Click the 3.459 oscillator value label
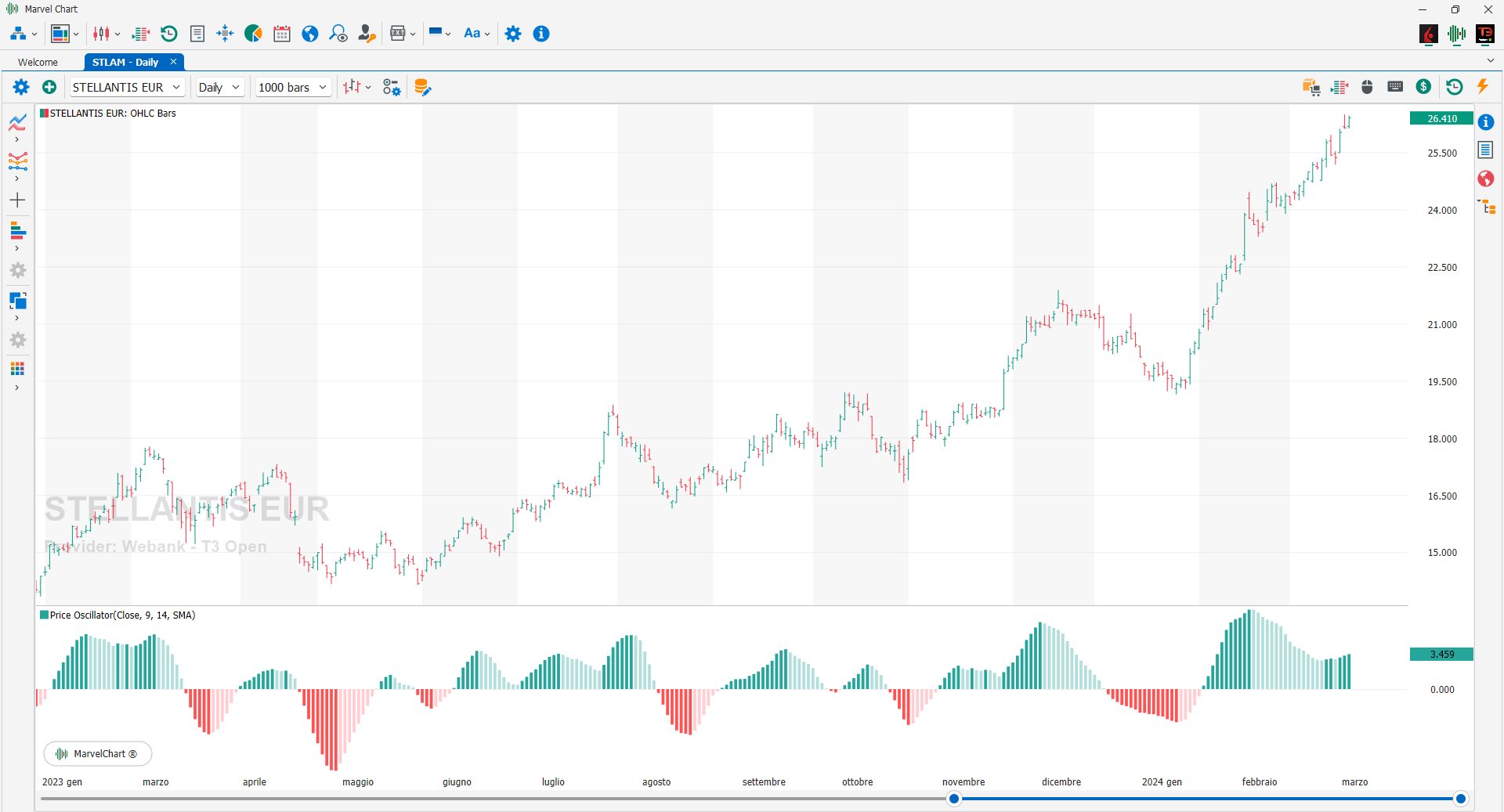1504x812 pixels. pyautogui.click(x=1441, y=655)
